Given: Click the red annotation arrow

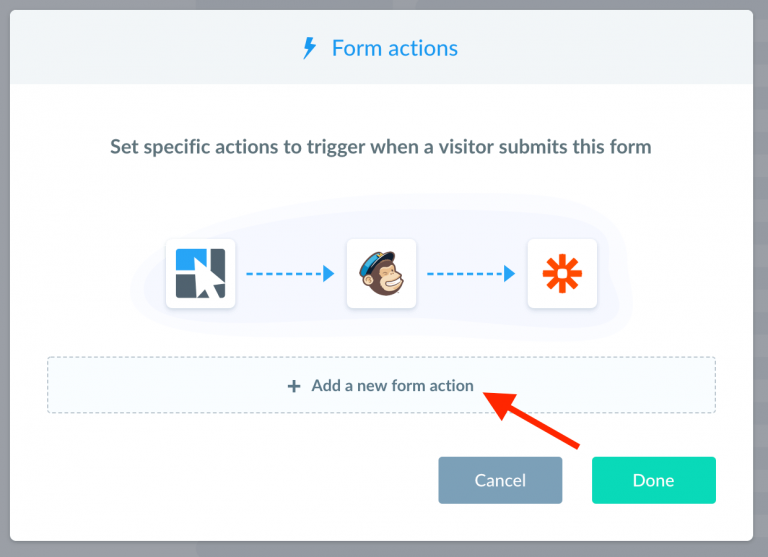Looking at the screenshot, I should 531,420.
